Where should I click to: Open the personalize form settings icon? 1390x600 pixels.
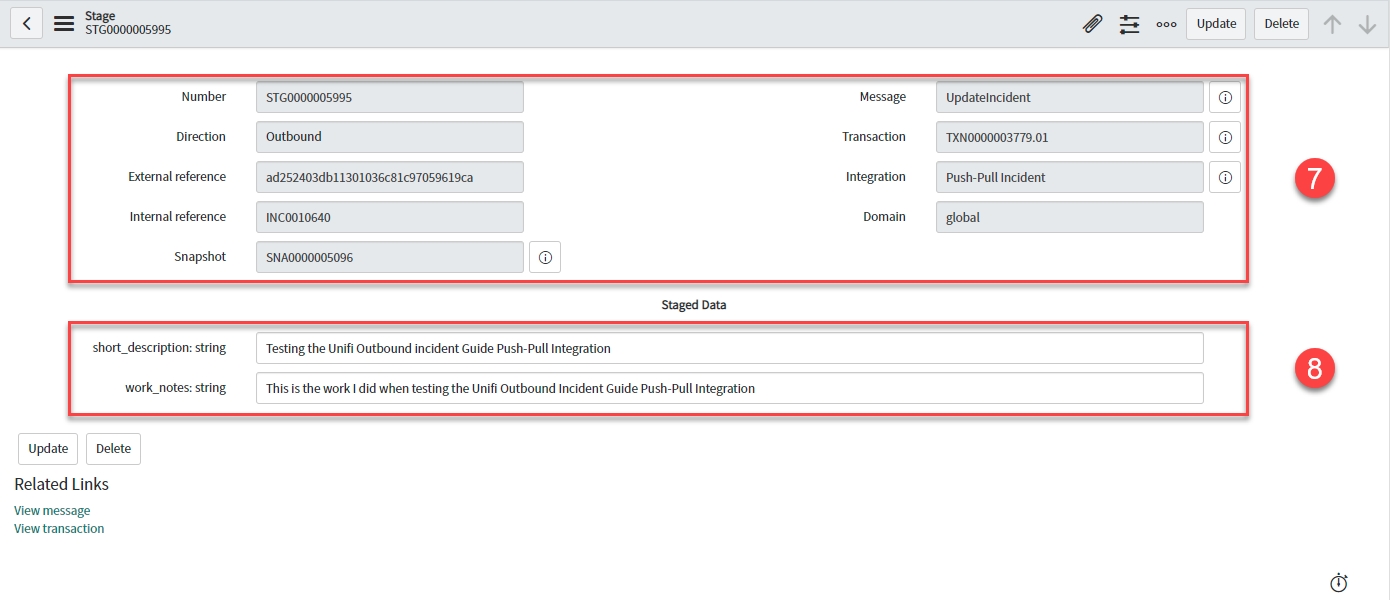(x=1129, y=24)
